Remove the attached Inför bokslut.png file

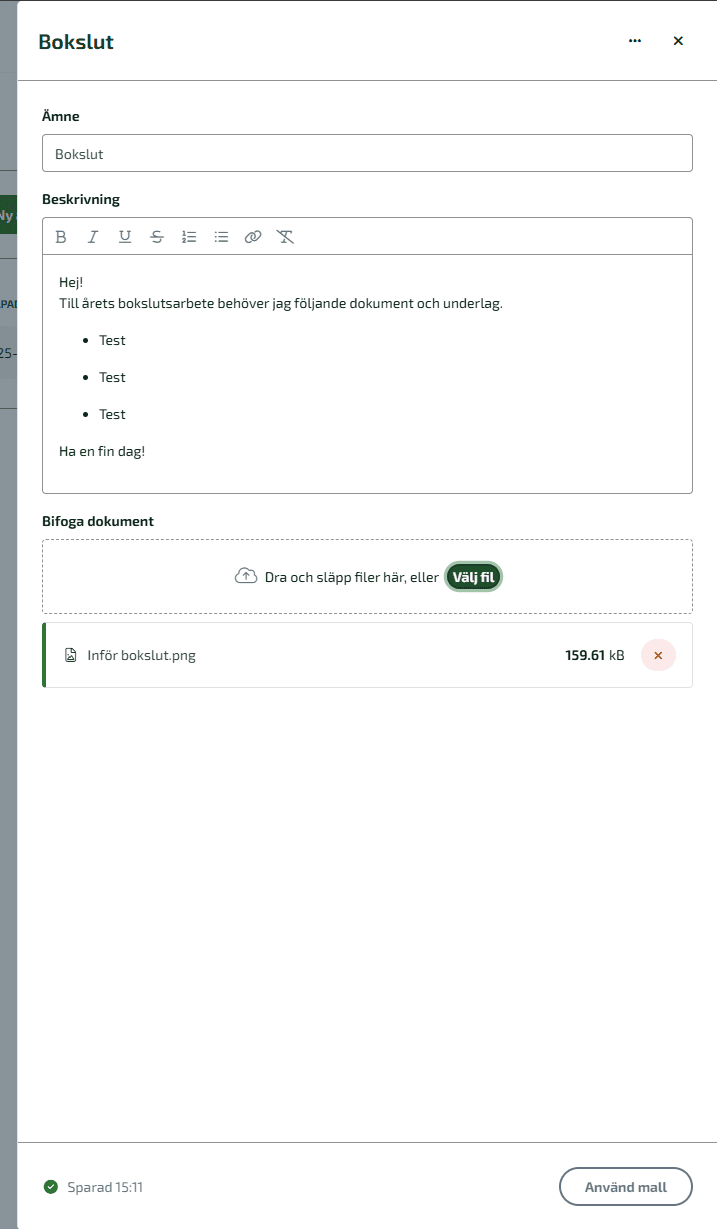click(658, 656)
